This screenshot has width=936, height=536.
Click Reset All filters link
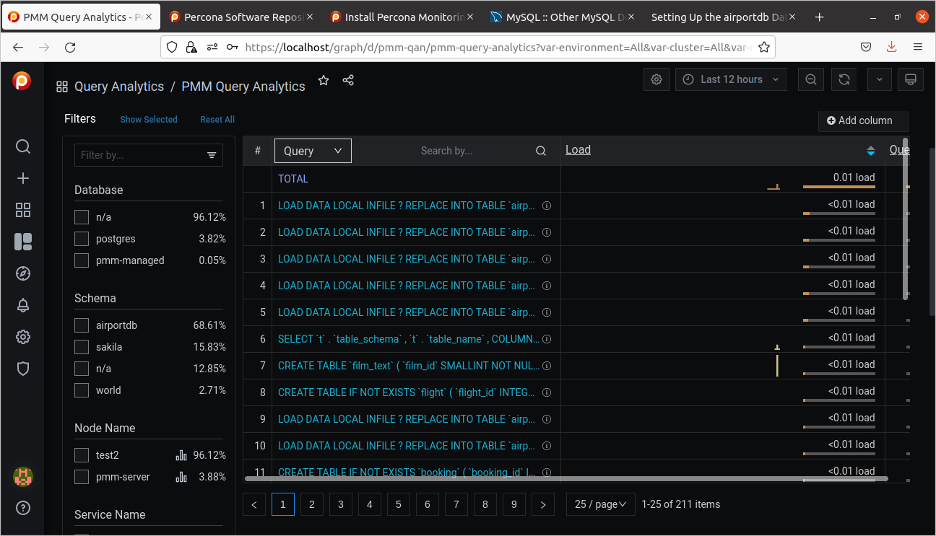pyautogui.click(x=217, y=119)
